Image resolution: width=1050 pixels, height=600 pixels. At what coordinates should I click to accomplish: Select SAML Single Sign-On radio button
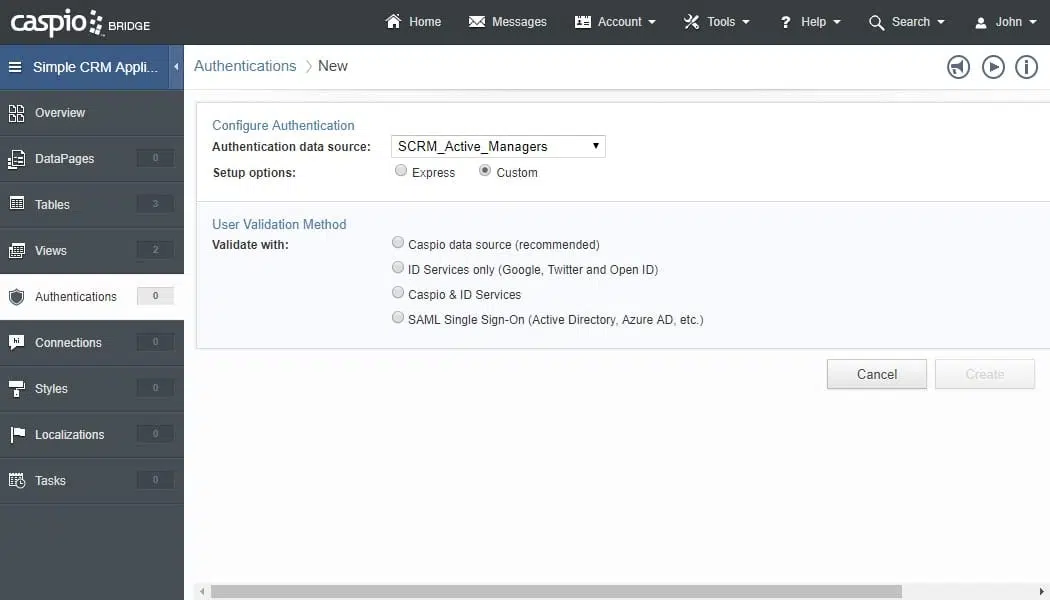pyautogui.click(x=399, y=318)
